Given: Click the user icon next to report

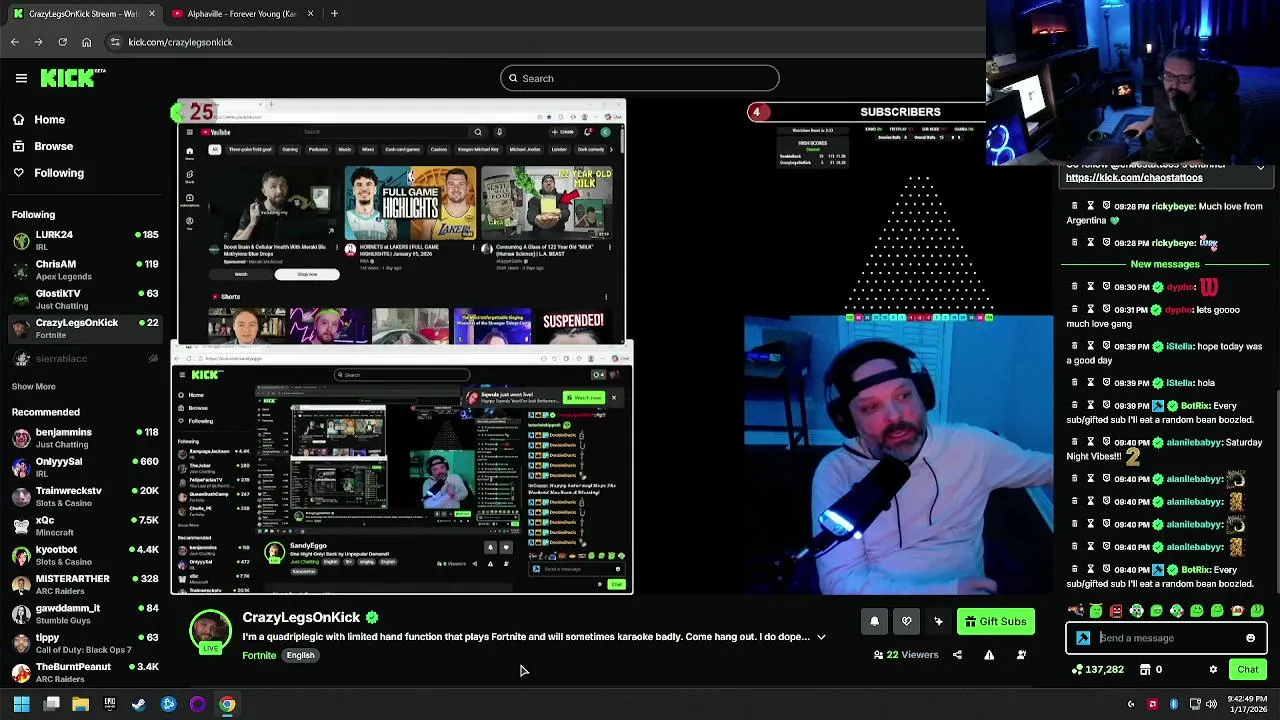Looking at the screenshot, I should (x=1021, y=655).
